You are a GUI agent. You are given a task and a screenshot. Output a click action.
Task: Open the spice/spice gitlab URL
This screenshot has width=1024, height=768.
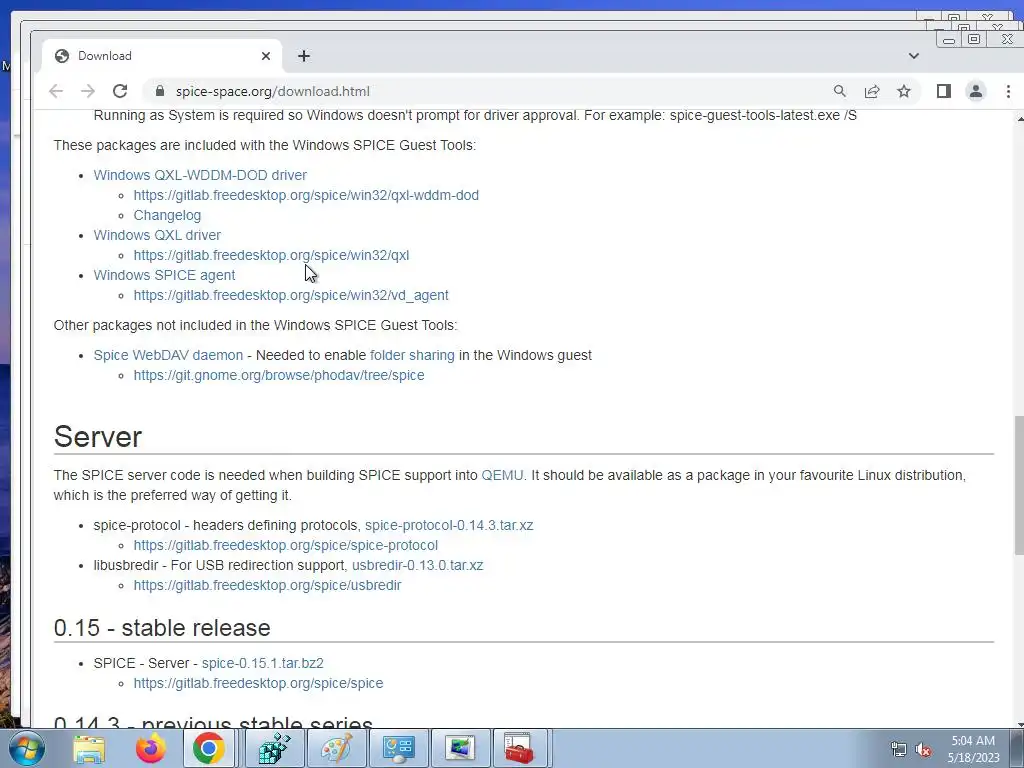259,683
